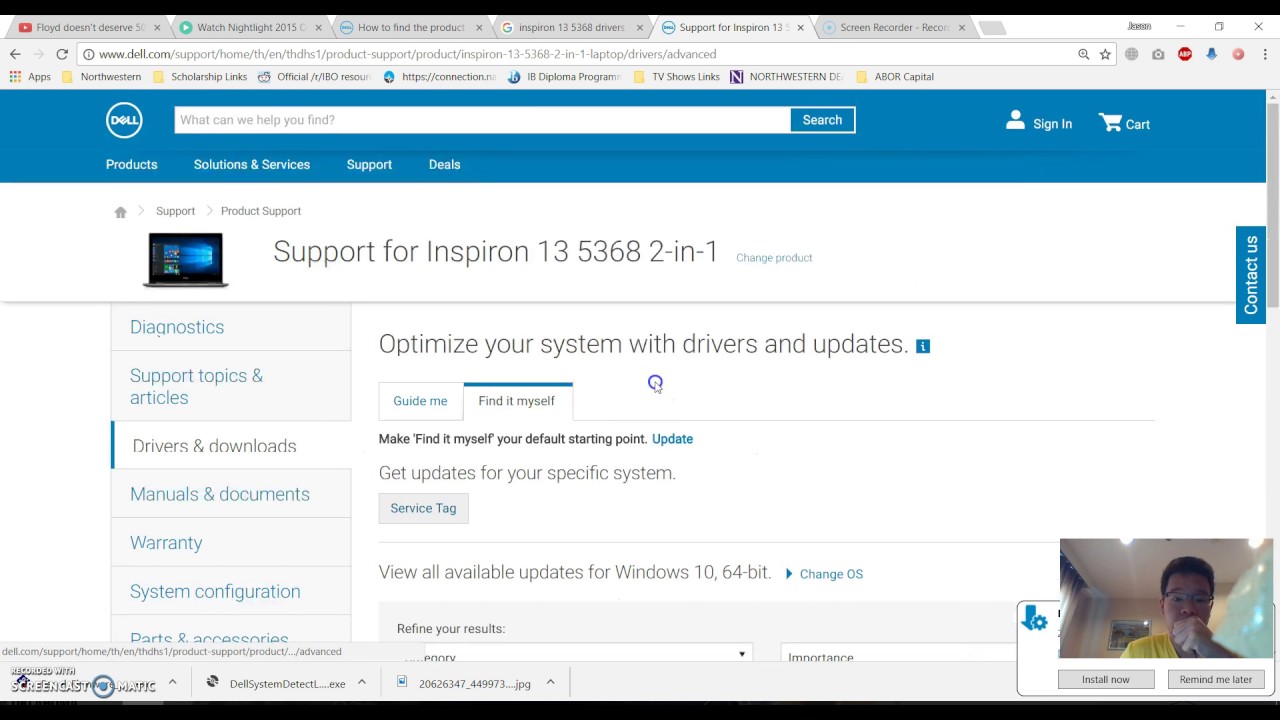Expand the Change OS arrow link

pyautogui.click(x=824, y=574)
